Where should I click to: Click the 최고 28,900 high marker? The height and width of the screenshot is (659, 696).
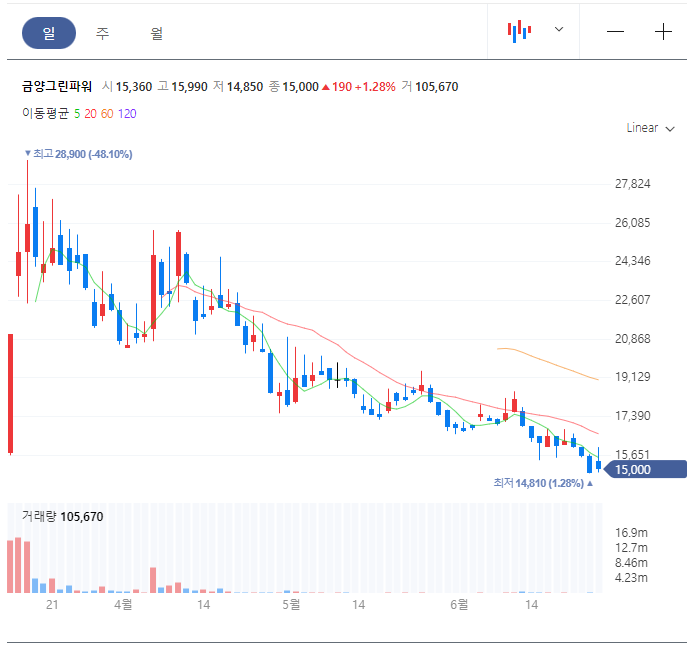coord(79,154)
